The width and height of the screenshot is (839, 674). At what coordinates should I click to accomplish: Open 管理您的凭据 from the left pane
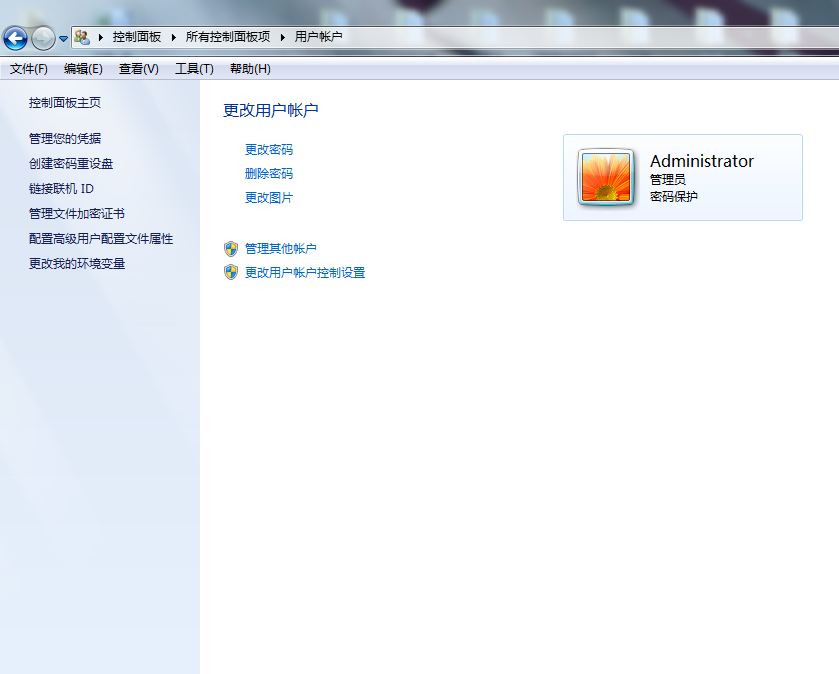tap(65, 139)
